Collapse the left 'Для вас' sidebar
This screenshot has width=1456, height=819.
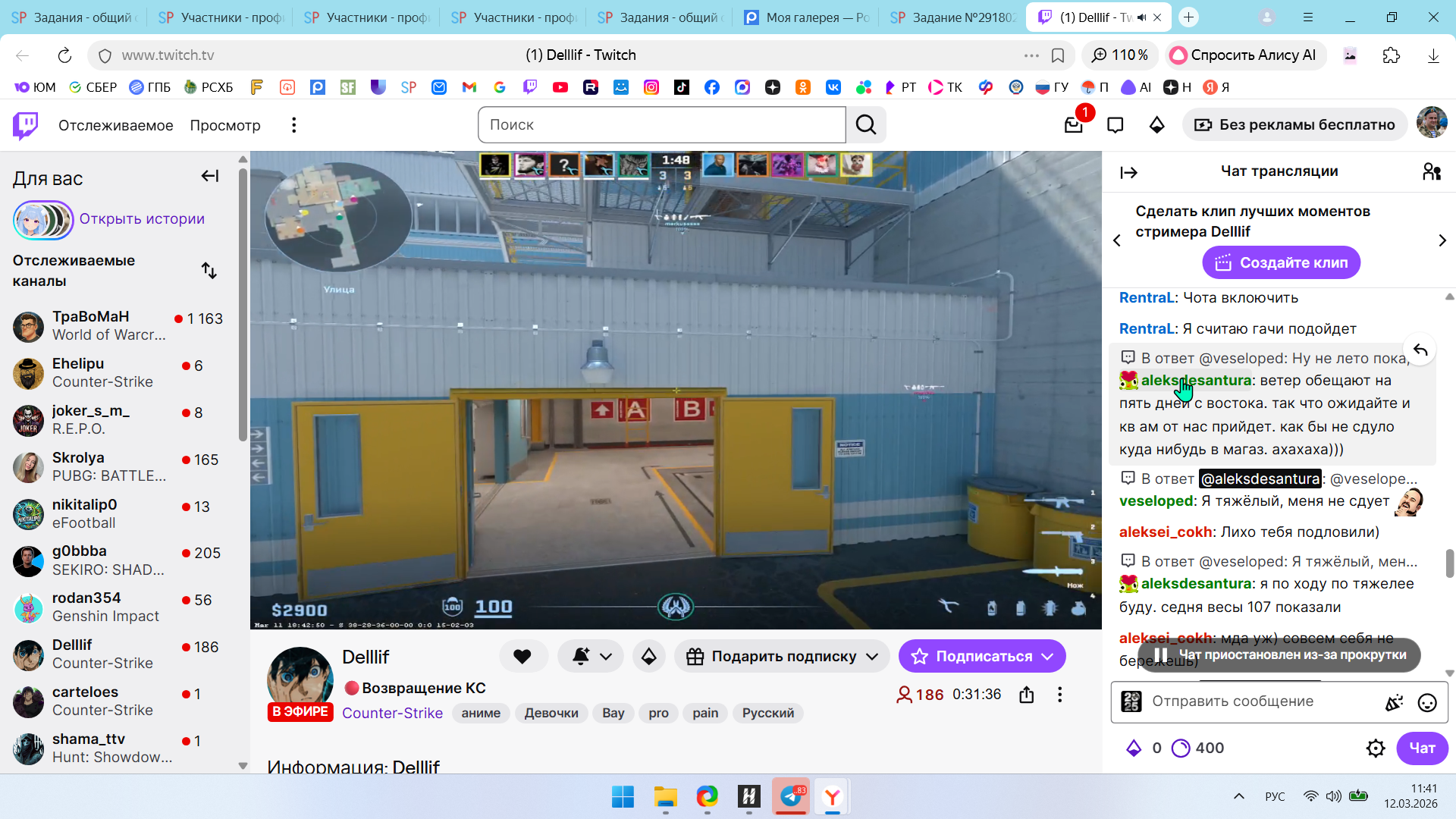[210, 177]
